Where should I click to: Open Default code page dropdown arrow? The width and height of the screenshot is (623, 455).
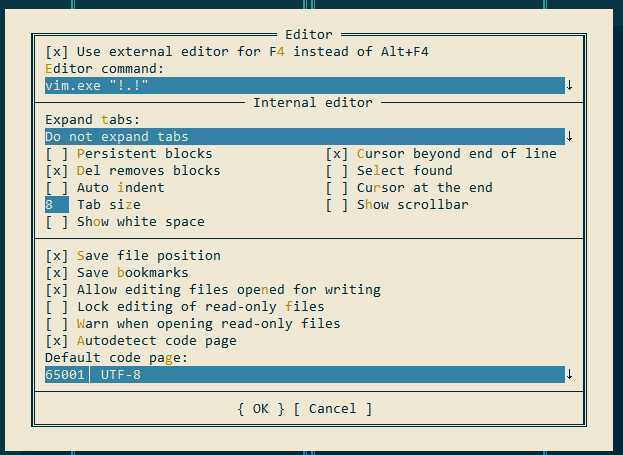[x=569, y=375]
